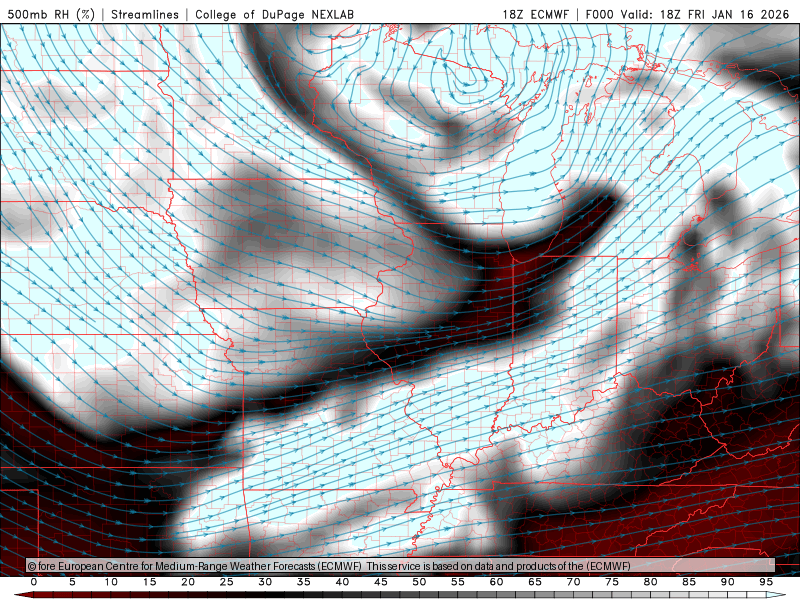The height and width of the screenshot is (600, 800).
Task: Click the "95" label on the RH scale
Action: [x=766, y=582]
